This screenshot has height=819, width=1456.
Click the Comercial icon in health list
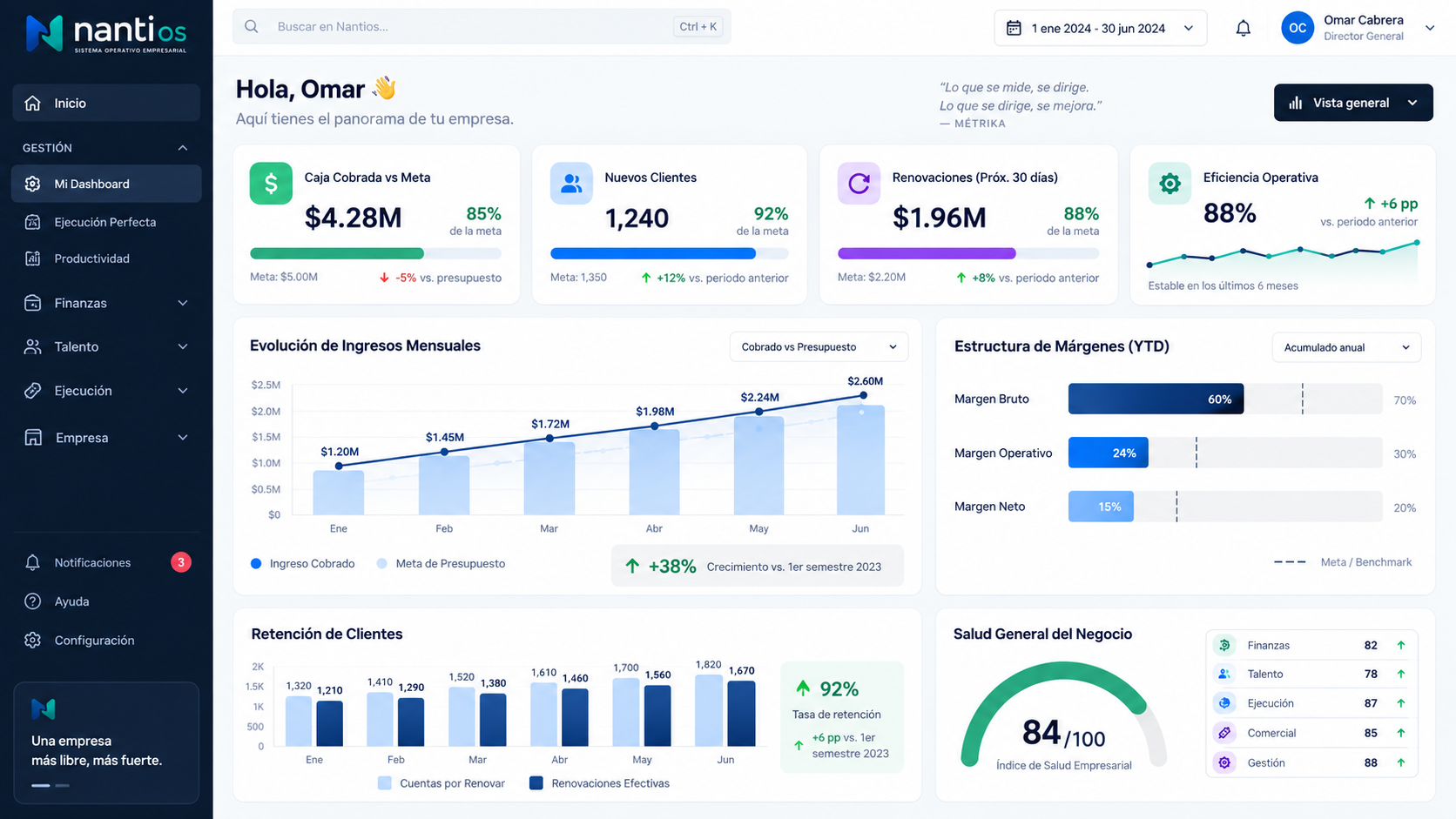[1224, 733]
